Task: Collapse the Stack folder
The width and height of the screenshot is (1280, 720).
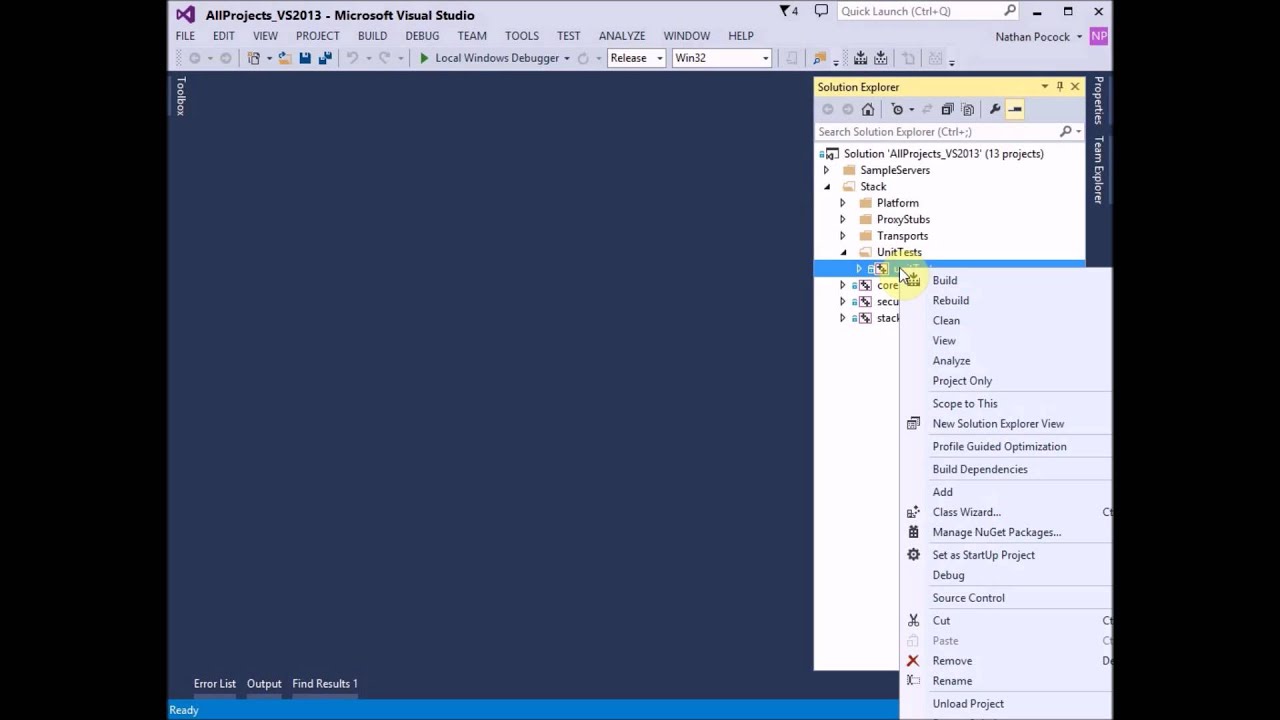Action: click(826, 187)
